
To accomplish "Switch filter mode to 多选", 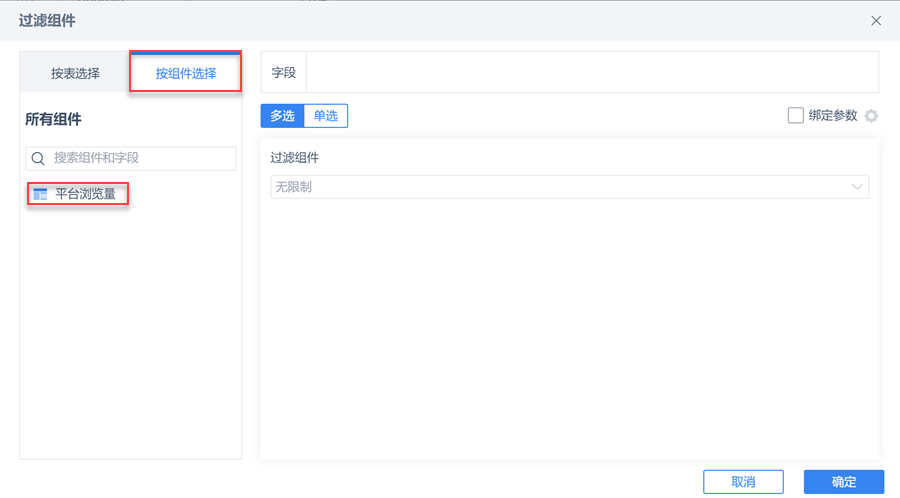I will coord(282,116).
